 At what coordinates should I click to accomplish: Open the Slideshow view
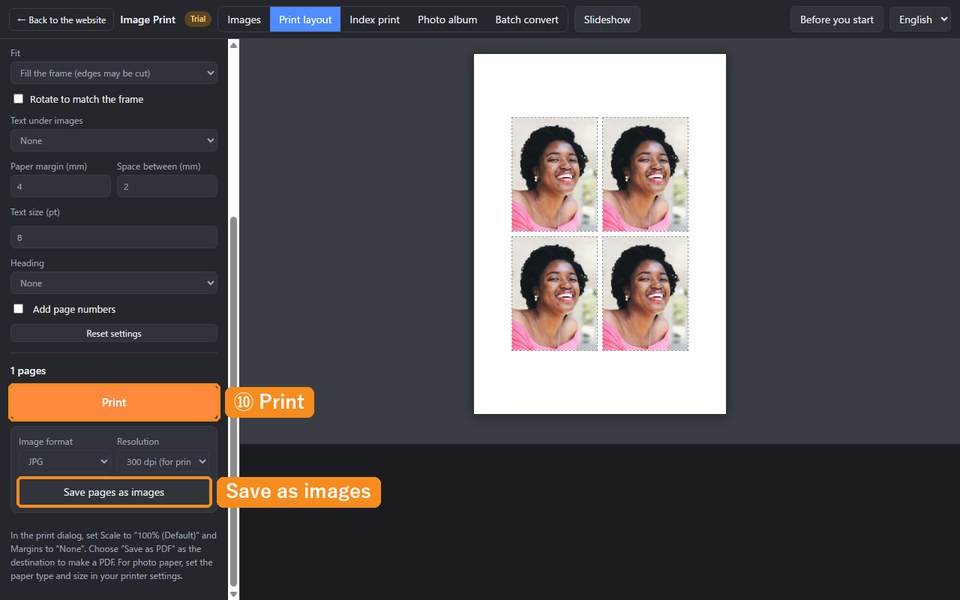[x=607, y=20]
